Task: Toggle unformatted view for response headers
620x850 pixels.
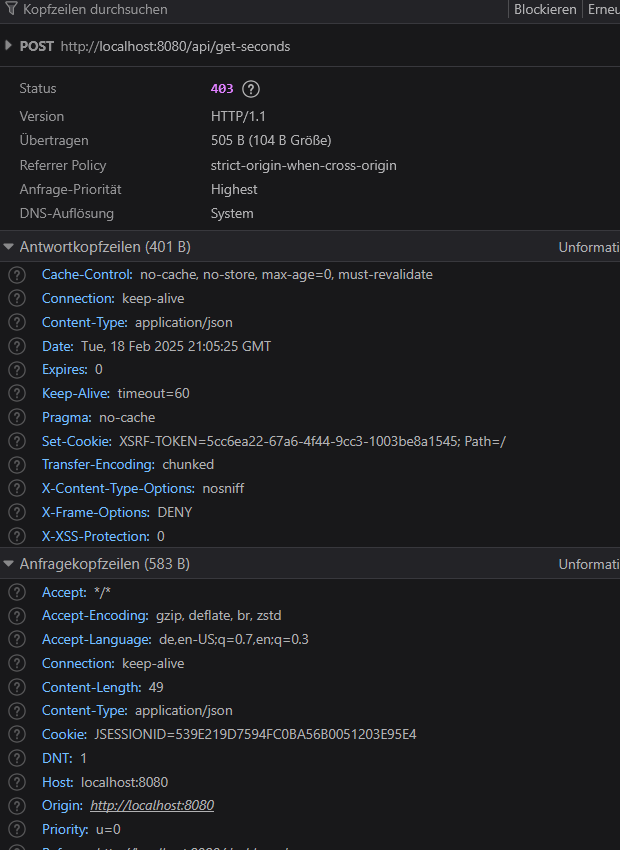Action: [589, 247]
